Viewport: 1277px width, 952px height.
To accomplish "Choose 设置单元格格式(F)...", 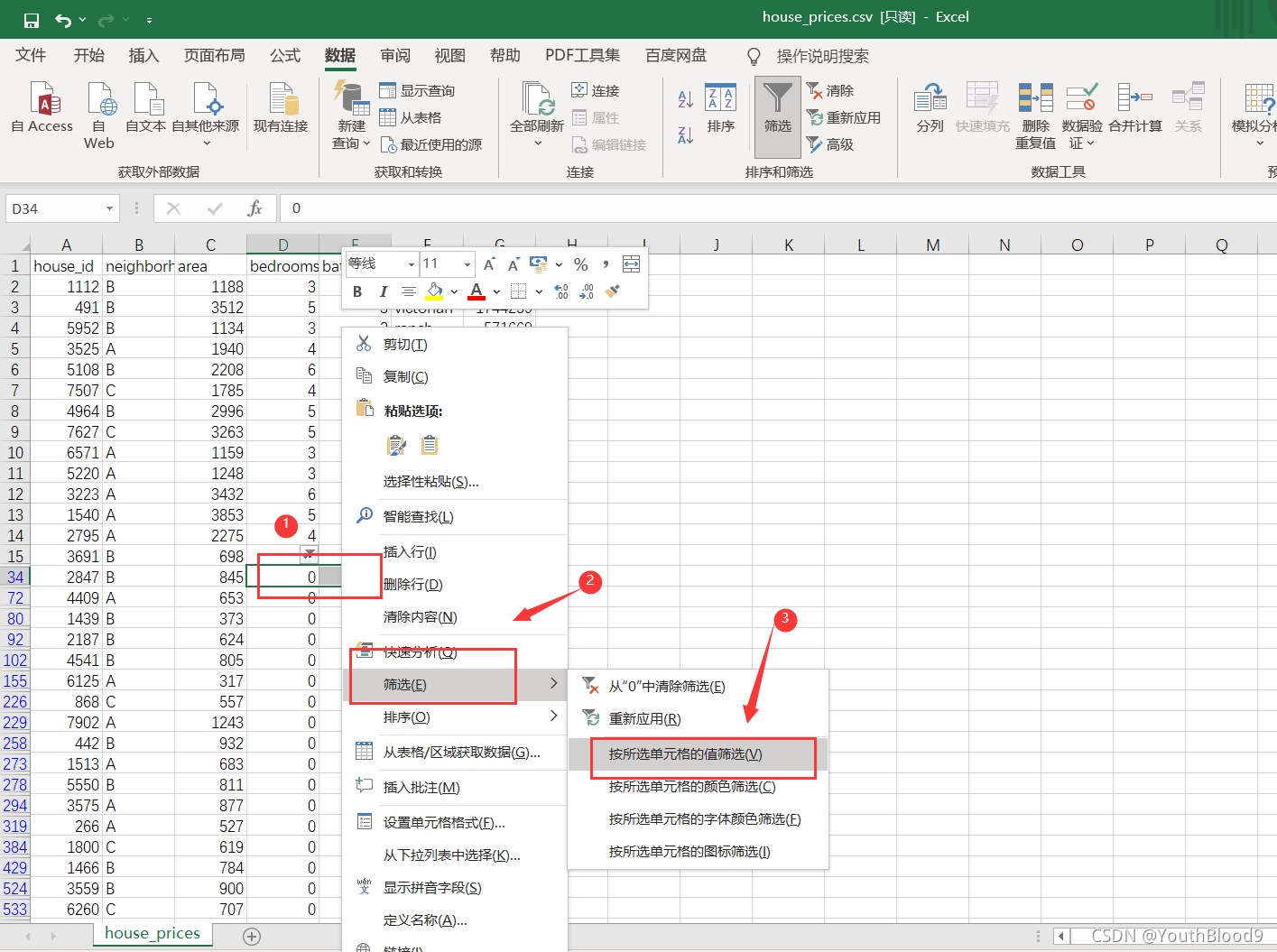I will click(x=455, y=823).
